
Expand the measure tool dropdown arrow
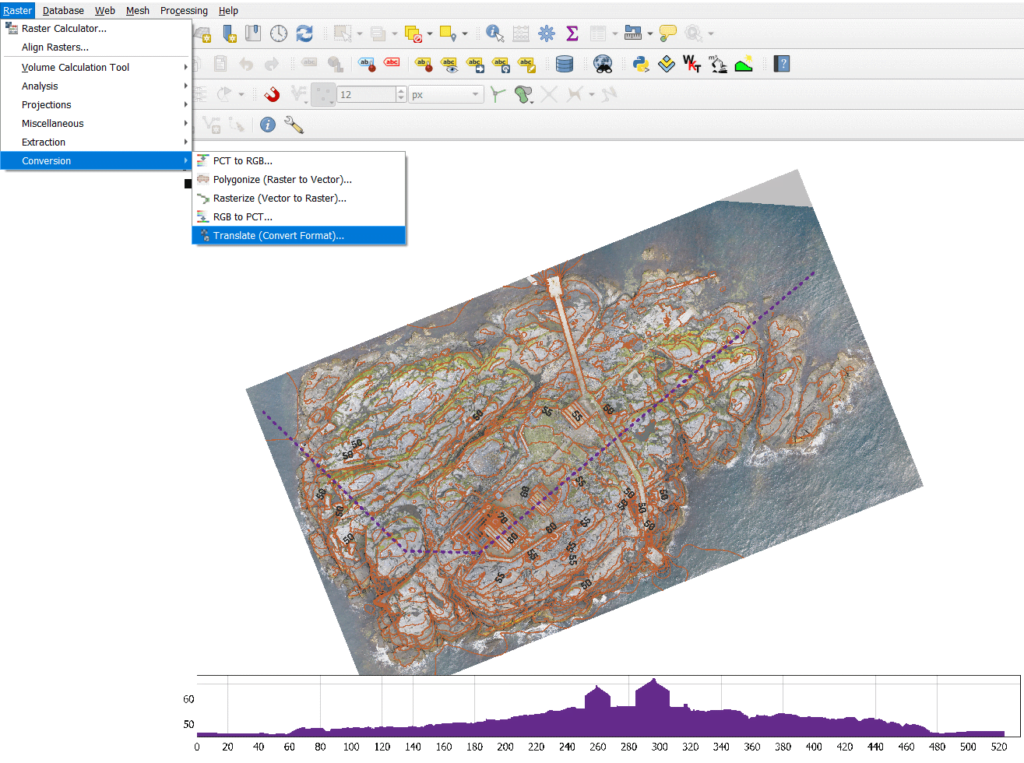coord(650,34)
